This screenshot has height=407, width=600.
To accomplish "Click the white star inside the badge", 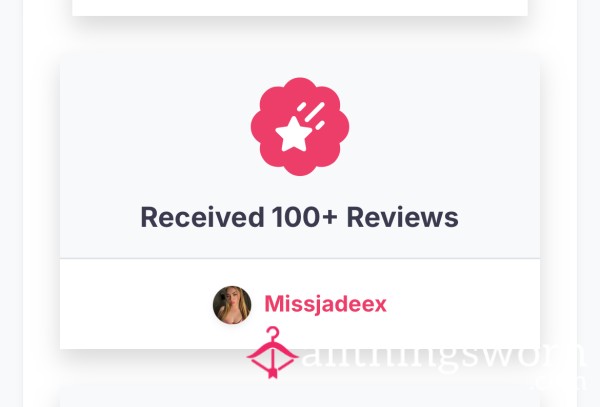I will click(x=293, y=134).
